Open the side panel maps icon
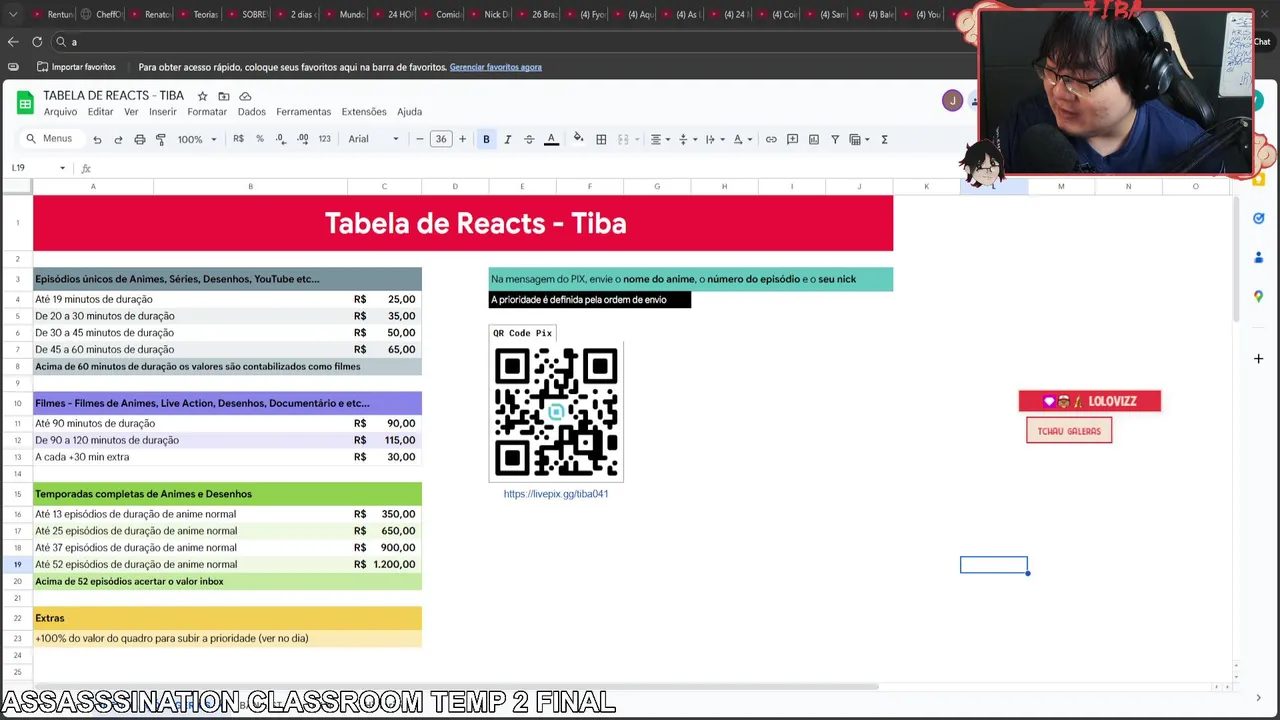 click(x=1258, y=296)
